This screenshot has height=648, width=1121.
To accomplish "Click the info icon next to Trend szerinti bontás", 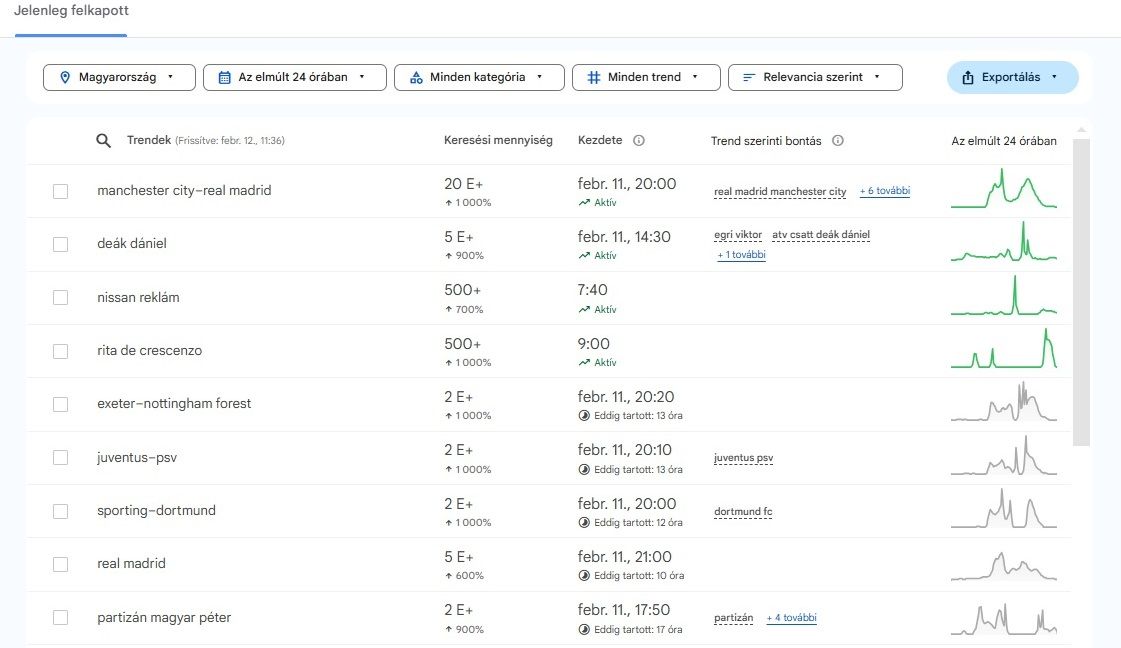I will (x=838, y=141).
